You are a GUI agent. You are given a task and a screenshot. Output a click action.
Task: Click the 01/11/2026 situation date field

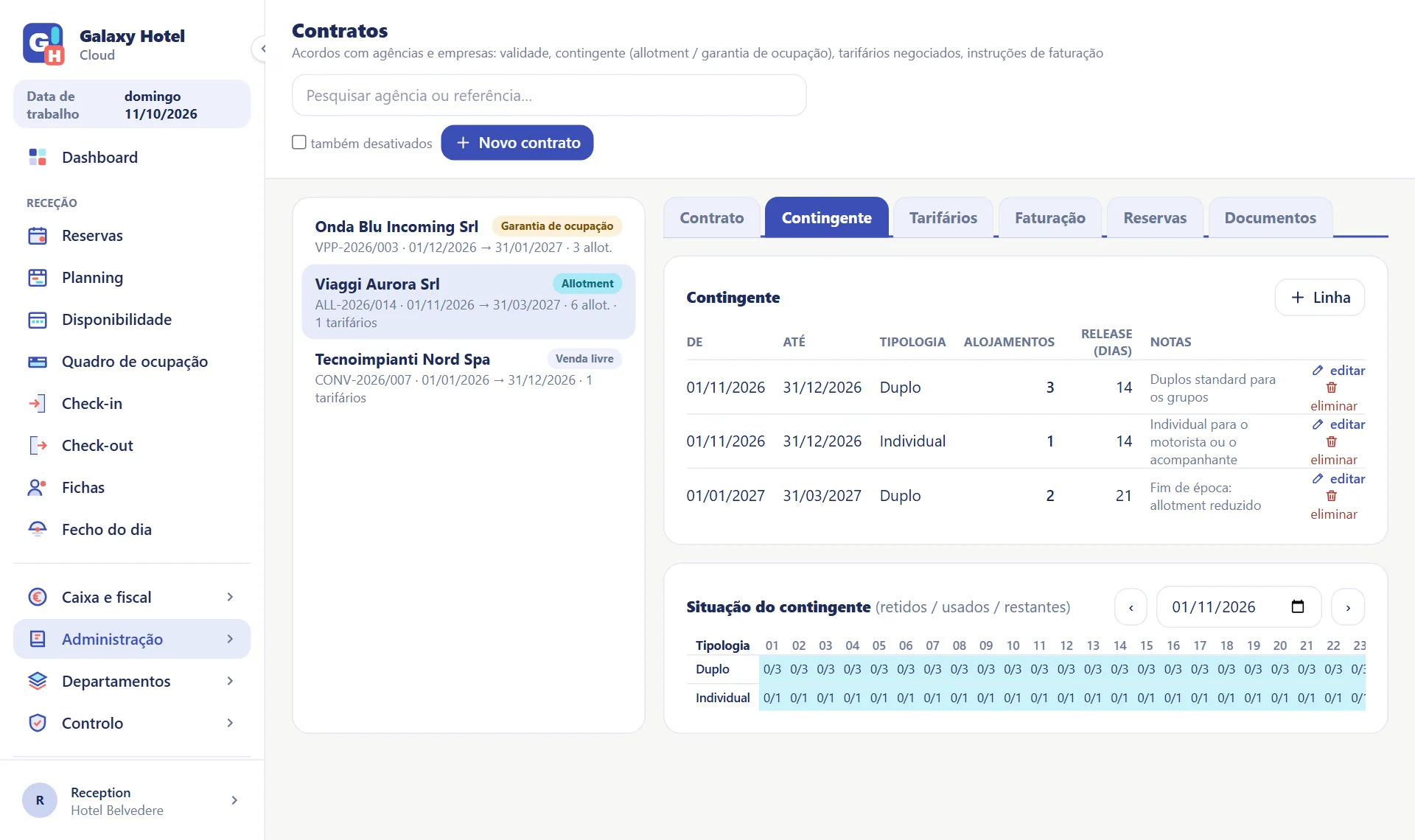coord(1238,607)
